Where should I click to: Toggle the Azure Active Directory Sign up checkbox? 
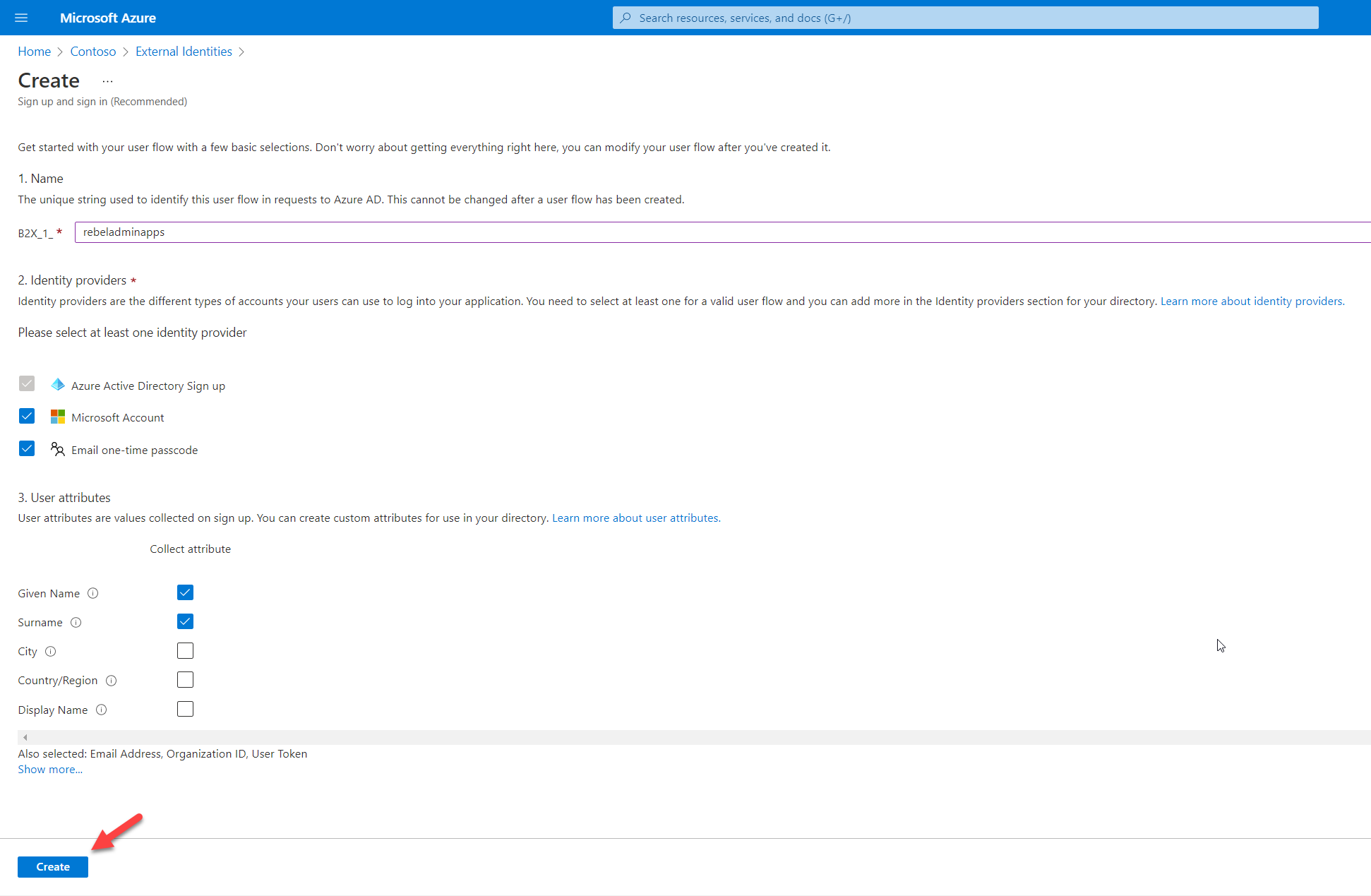coord(27,383)
